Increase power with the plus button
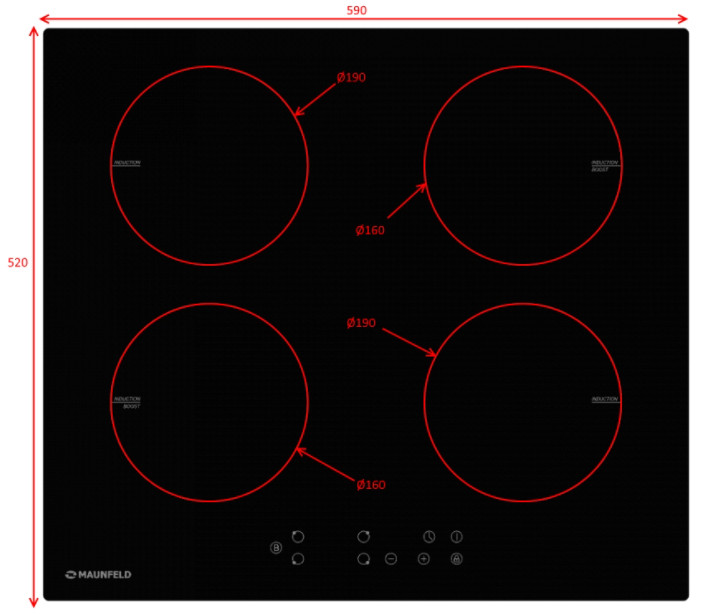701x614 pixels. [x=423, y=559]
